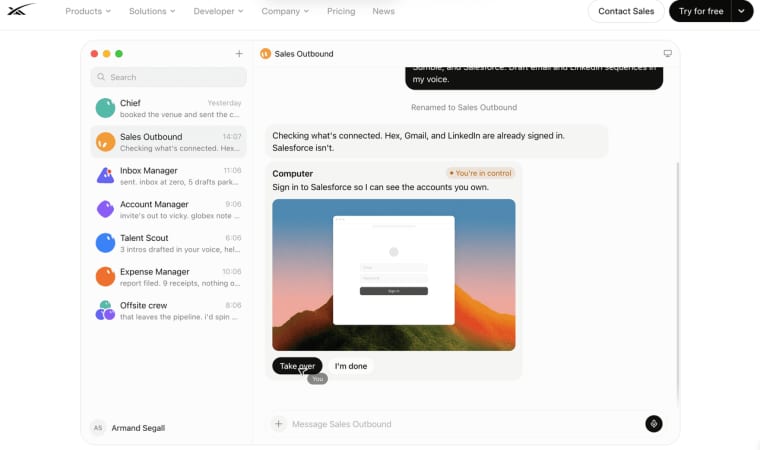Open the Talent Scout conversation

coord(168,243)
